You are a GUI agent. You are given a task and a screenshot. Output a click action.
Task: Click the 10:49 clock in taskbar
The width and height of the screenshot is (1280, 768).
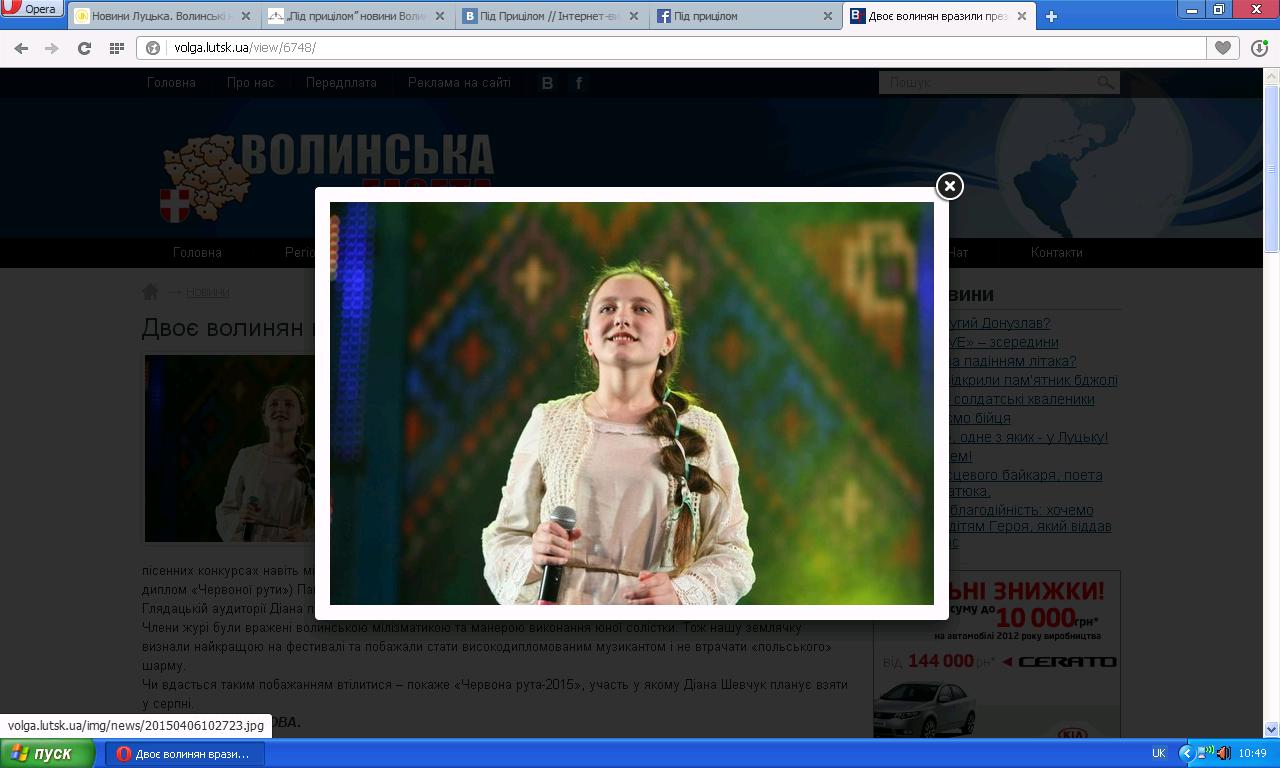[x=1252, y=754]
